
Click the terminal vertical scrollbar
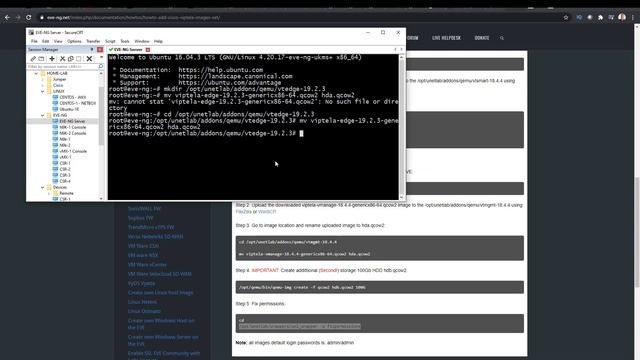click(402, 127)
